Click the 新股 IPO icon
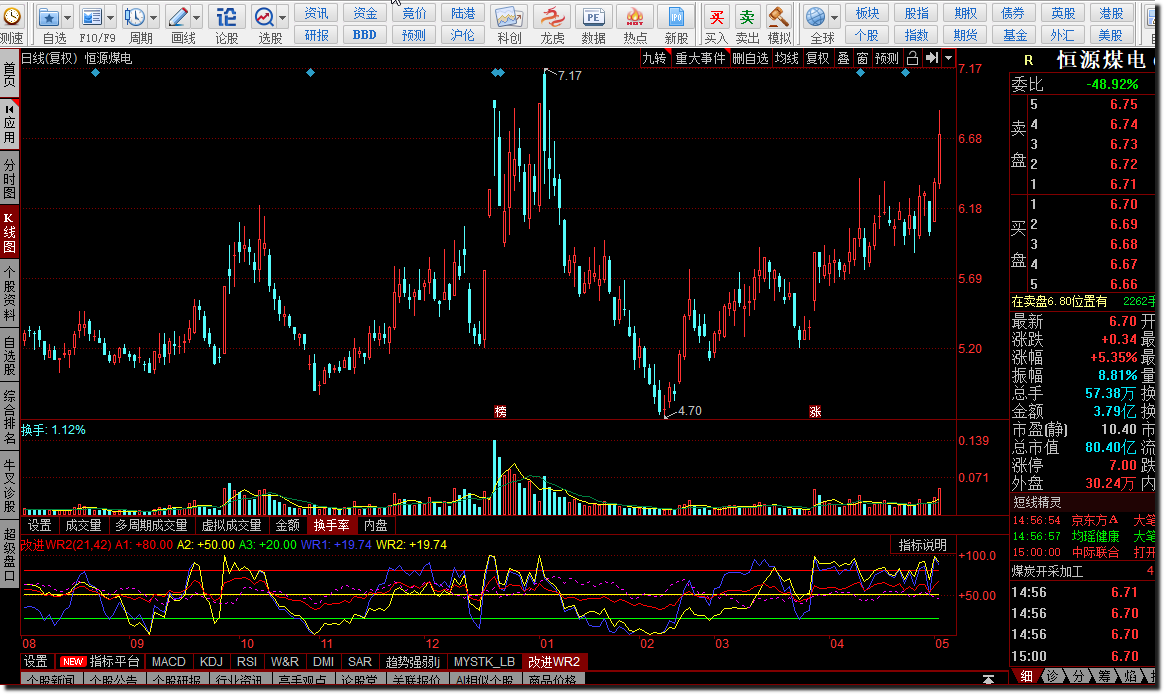1165x694 pixels. (x=676, y=16)
